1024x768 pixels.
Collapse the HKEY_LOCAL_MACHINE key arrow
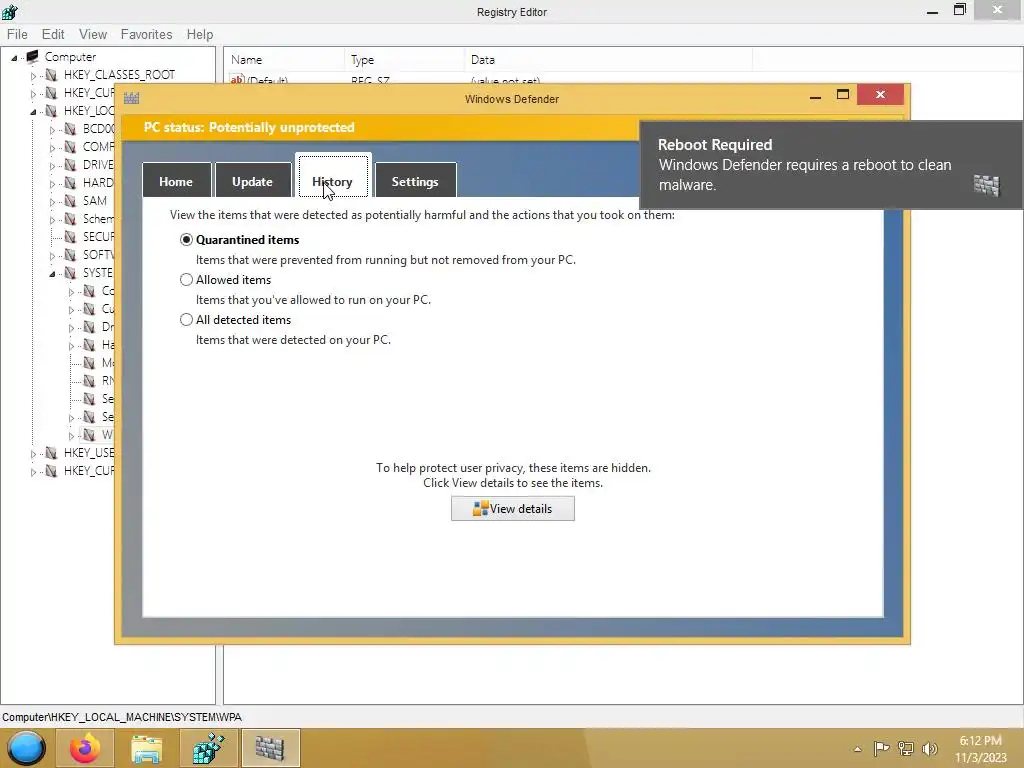pos(33,112)
